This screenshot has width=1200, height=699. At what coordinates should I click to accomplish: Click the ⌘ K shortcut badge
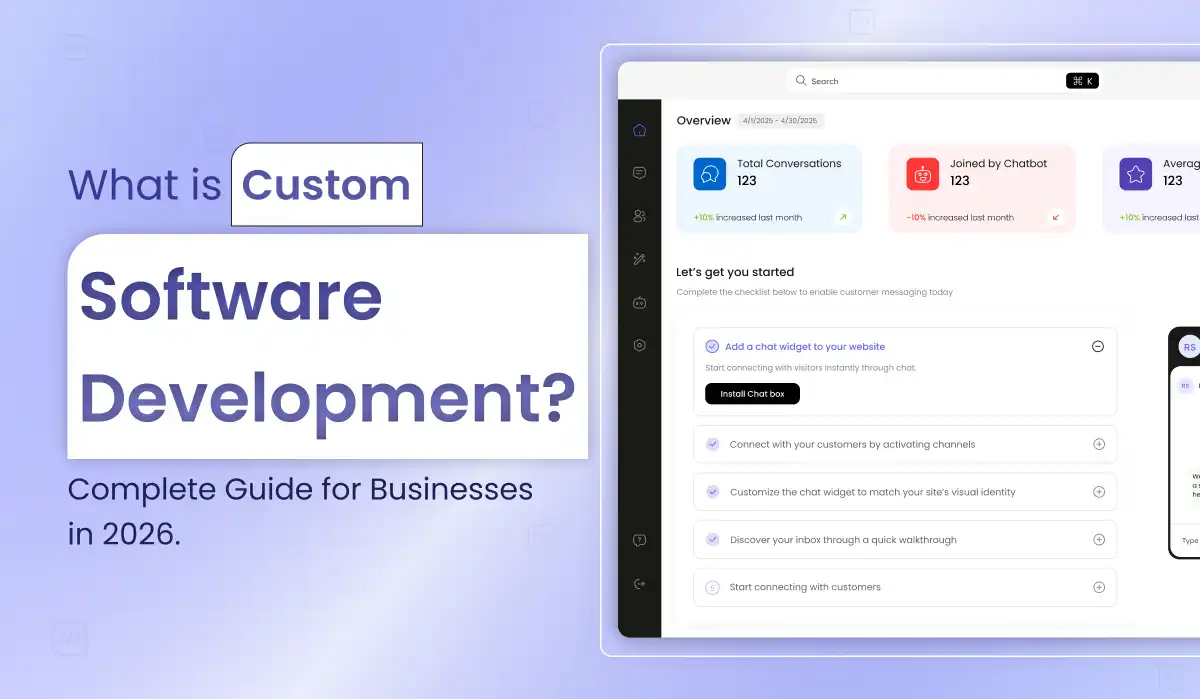coord(1083,81)
